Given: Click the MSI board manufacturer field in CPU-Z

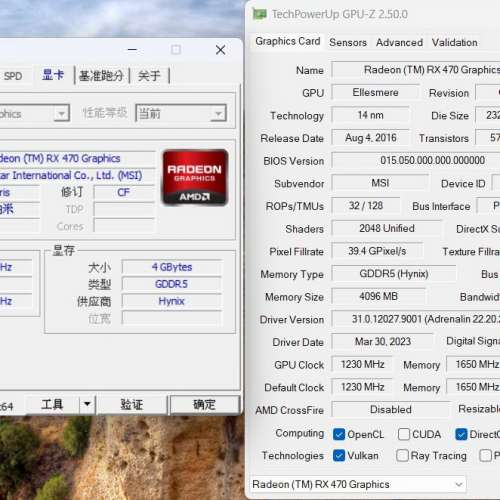Looking at the screenshot, I should click(x=77, y=175).
